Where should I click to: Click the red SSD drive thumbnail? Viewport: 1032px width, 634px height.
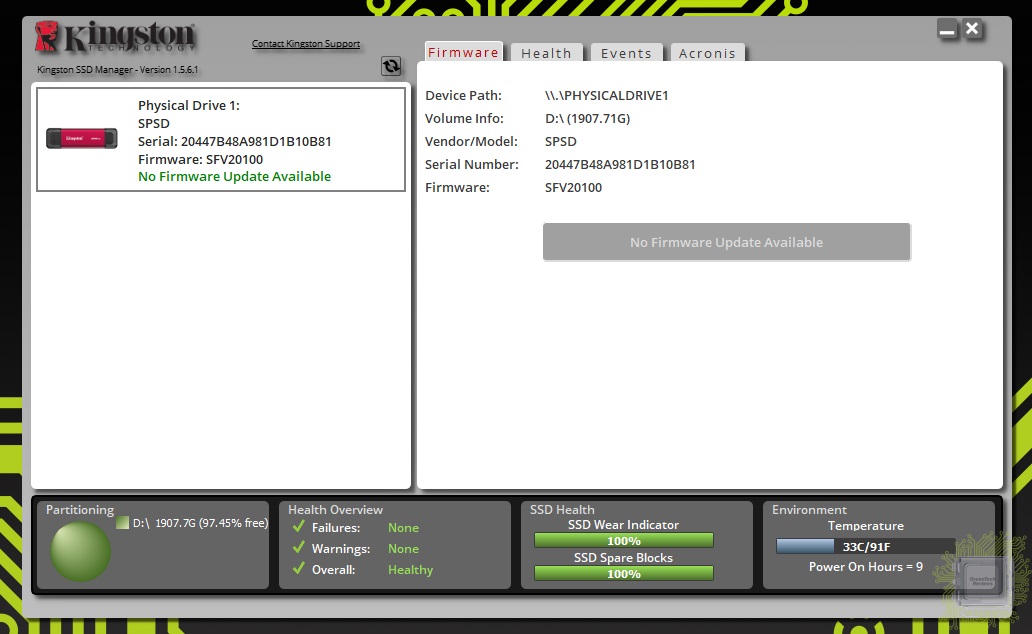click(82, 138)
